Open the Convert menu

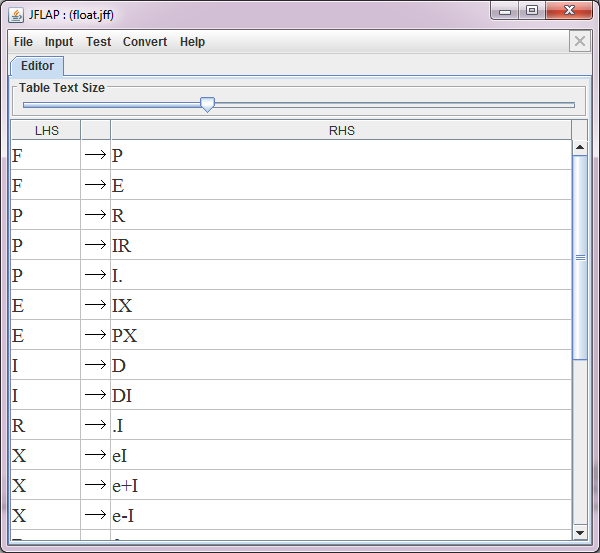[145, 42]
